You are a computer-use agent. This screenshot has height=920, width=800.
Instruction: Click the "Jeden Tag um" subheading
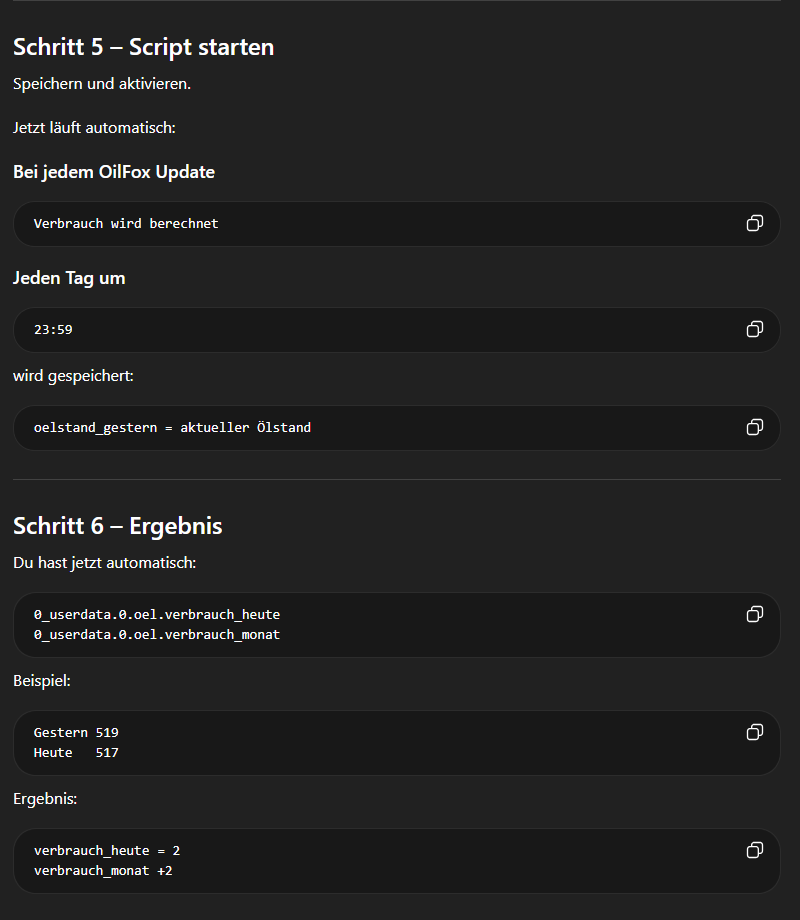click(69, 278)
